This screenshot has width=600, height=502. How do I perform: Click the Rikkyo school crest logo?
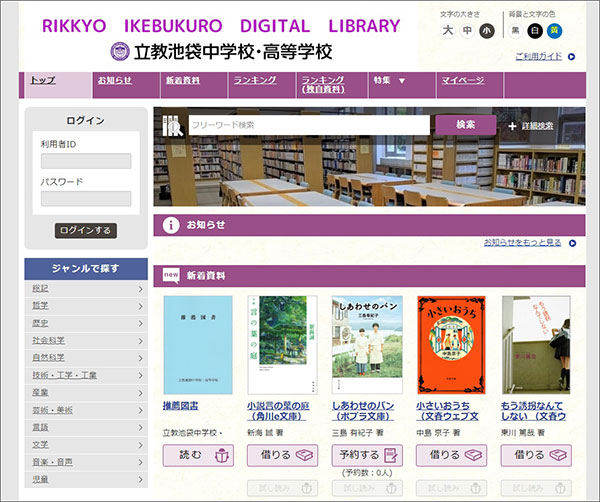click(120, 51)
